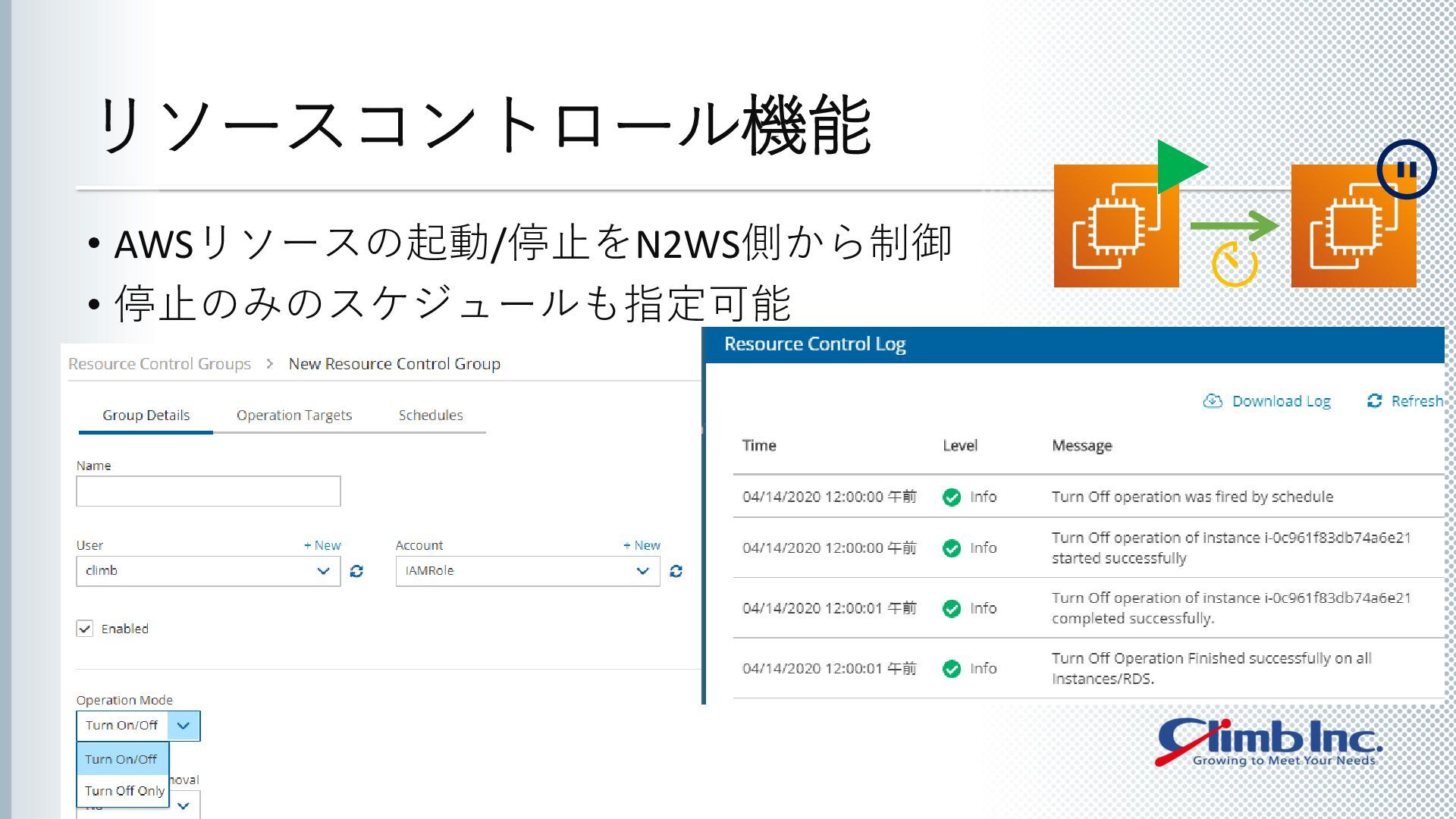Select Turn On/Off from the list
1456x819 pixels.
coord(122,759)
